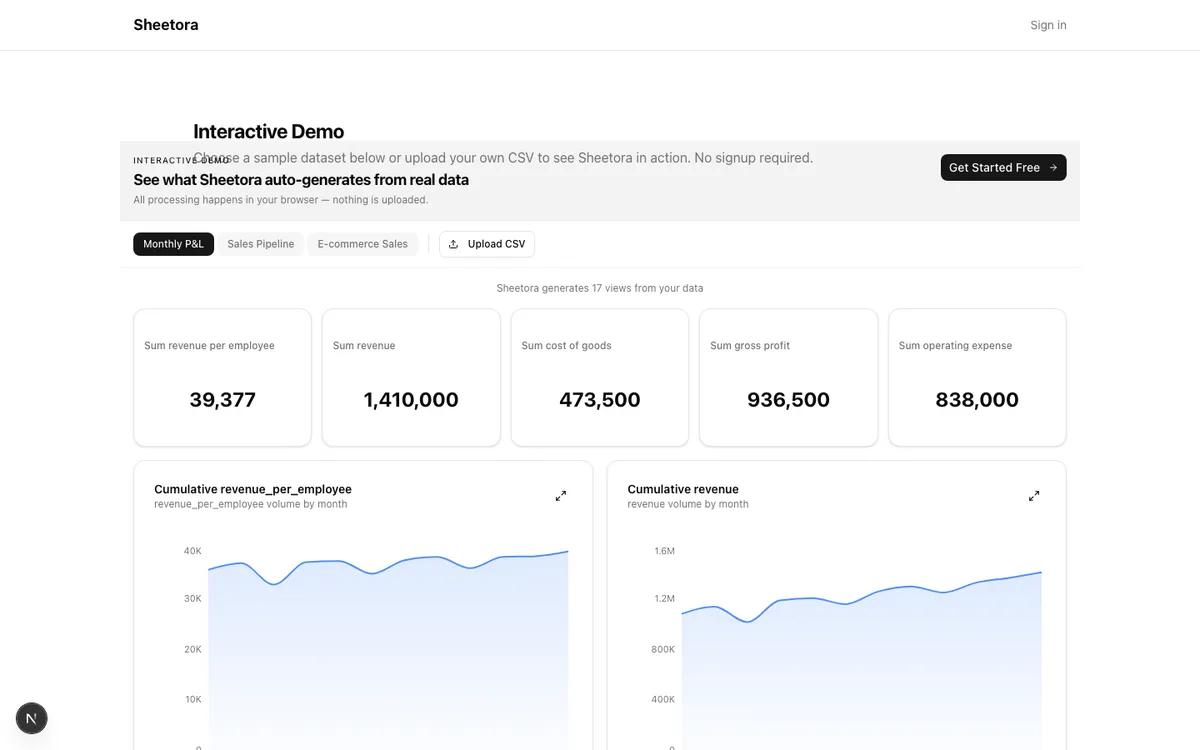Select the Sum operating expense card
Screen dimensions: 1200x750
977,377
